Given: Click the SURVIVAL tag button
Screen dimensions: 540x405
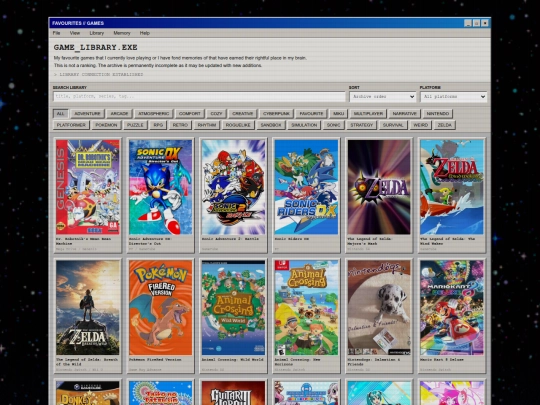Looking at the screenshot, I should coord(393,125).
